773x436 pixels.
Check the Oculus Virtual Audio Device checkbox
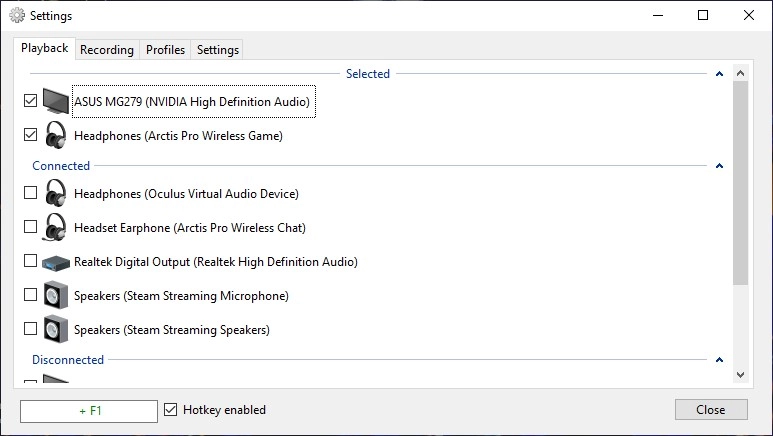(x=30, y=193)
